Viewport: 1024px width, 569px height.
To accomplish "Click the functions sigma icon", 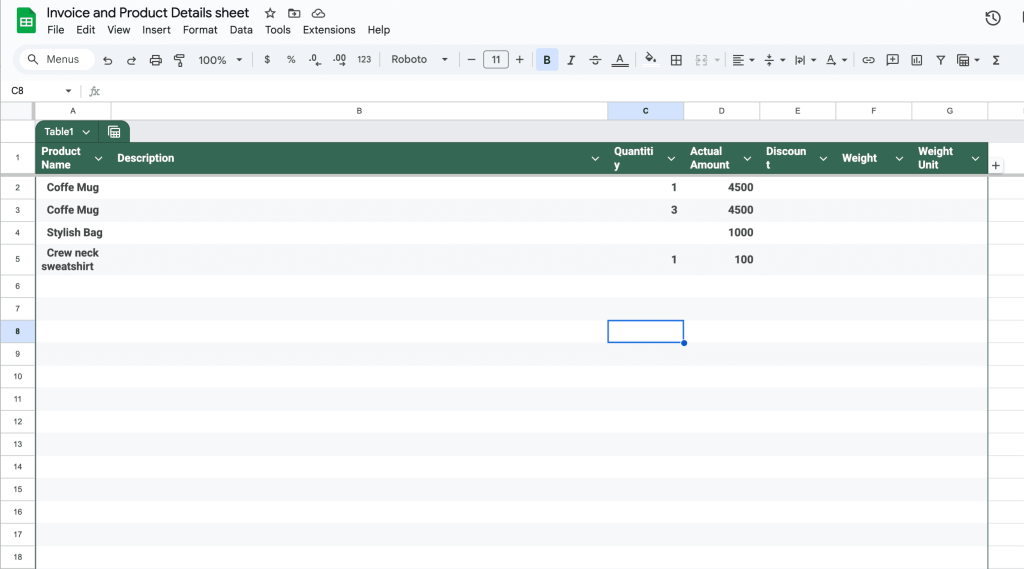I will click(x=996, y=60).
